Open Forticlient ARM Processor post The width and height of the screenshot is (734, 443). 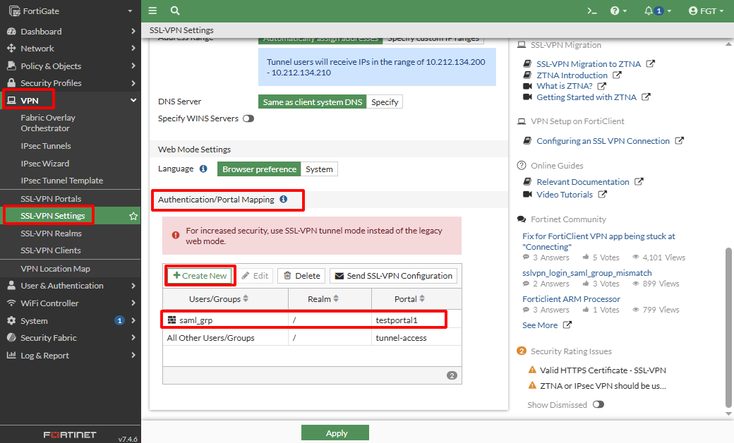pos(571,299)
